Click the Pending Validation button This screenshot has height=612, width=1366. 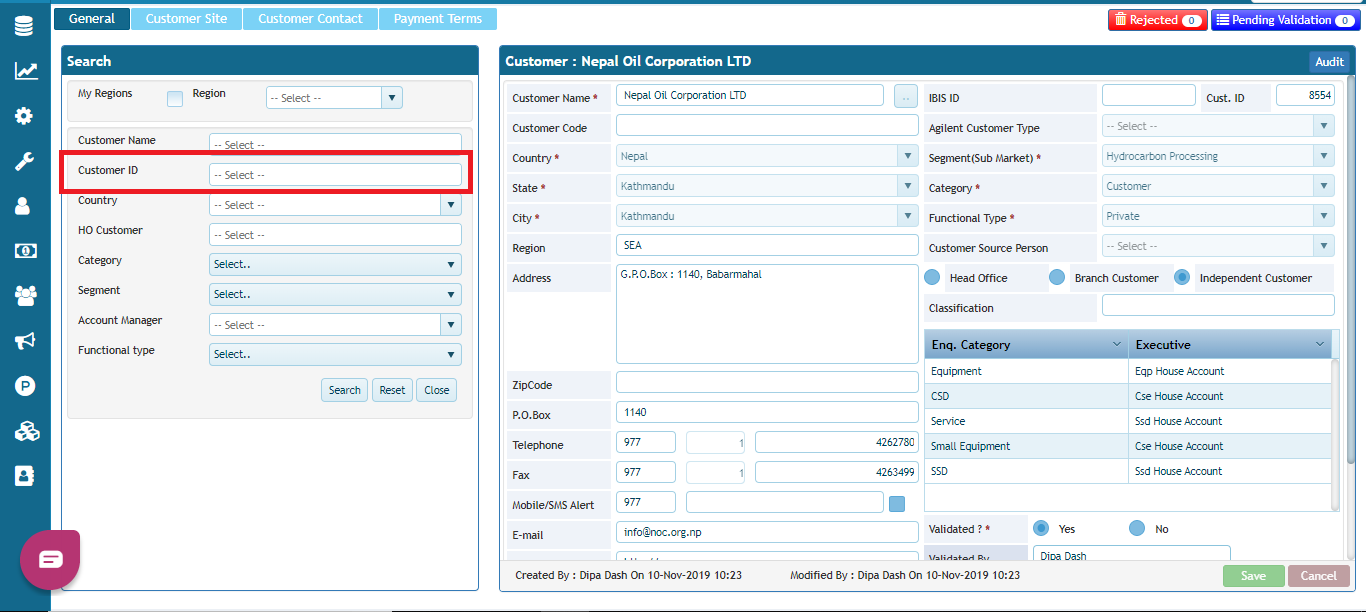coord(1285,20)
